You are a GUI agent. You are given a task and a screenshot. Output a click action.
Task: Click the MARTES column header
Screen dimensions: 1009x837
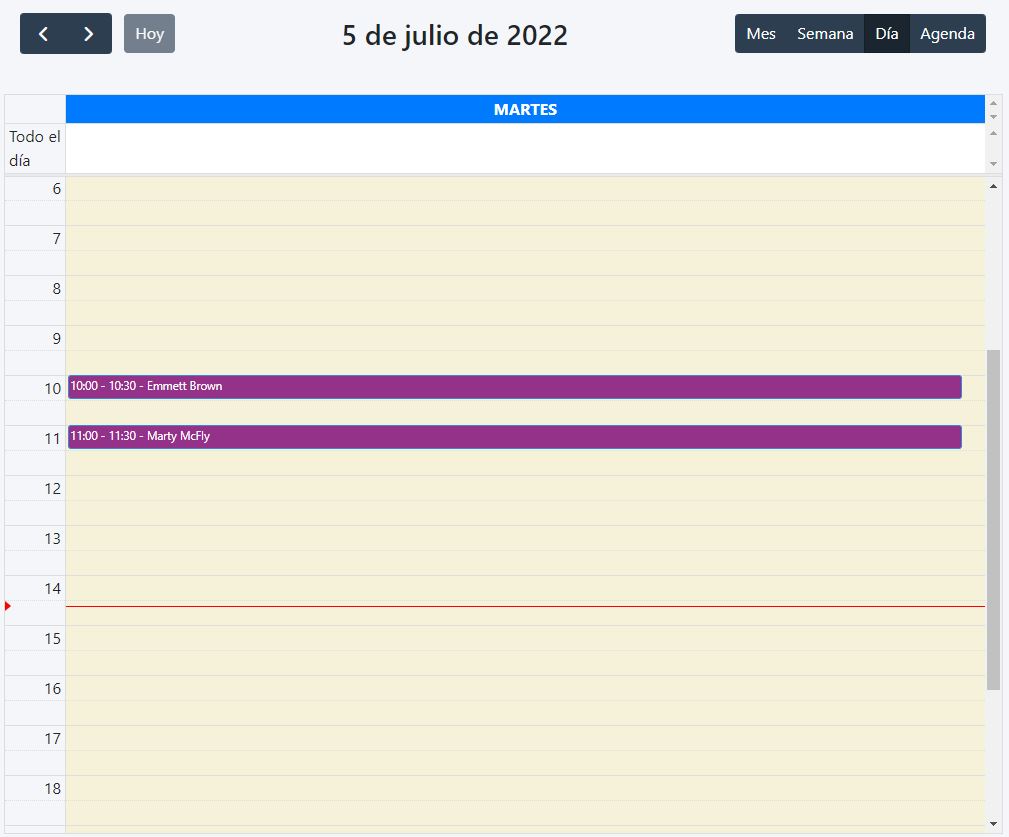point(525,109)
